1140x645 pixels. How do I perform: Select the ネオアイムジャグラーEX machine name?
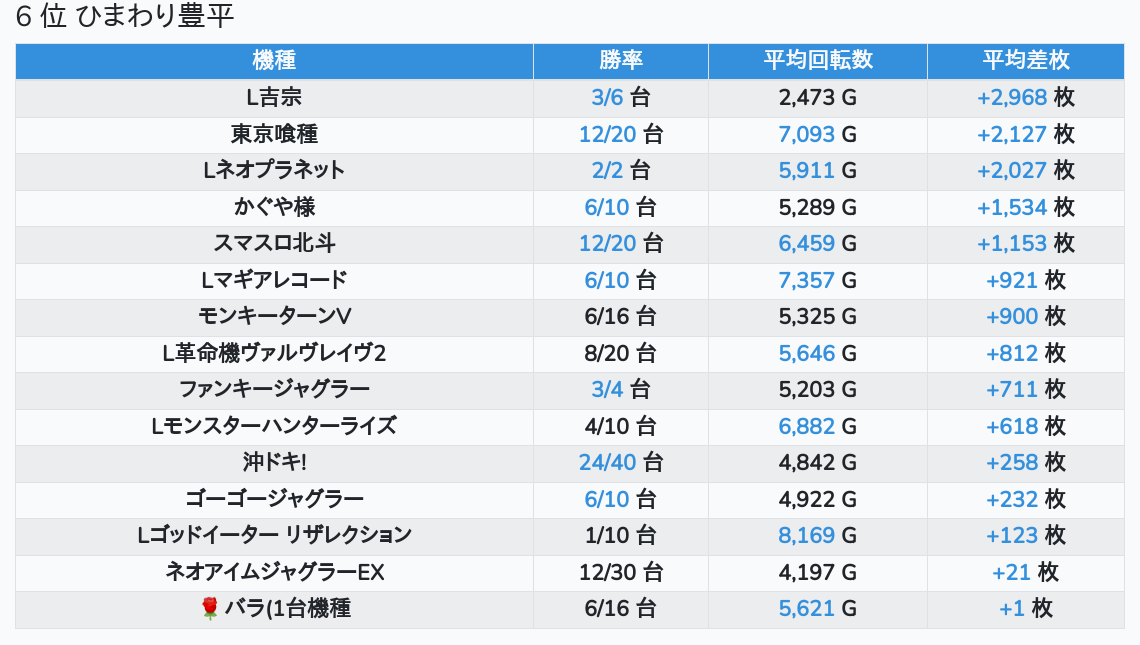[x=274, y=572]
